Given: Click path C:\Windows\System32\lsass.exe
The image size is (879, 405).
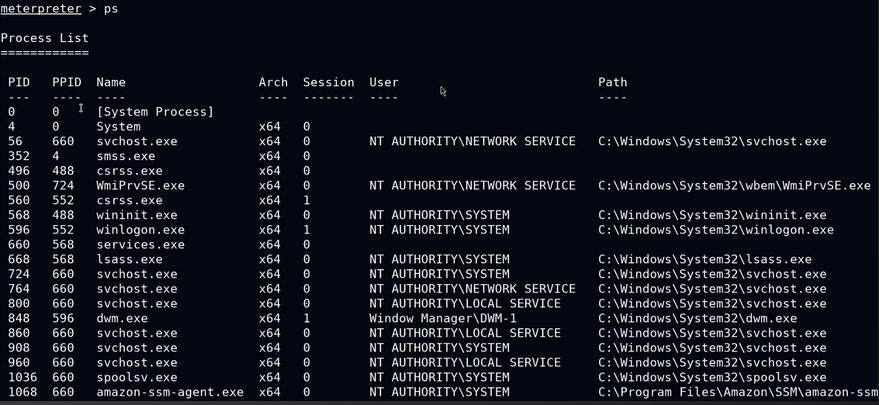Looking at the screenshot, I should pyautogui.click(x=705, y=259).
